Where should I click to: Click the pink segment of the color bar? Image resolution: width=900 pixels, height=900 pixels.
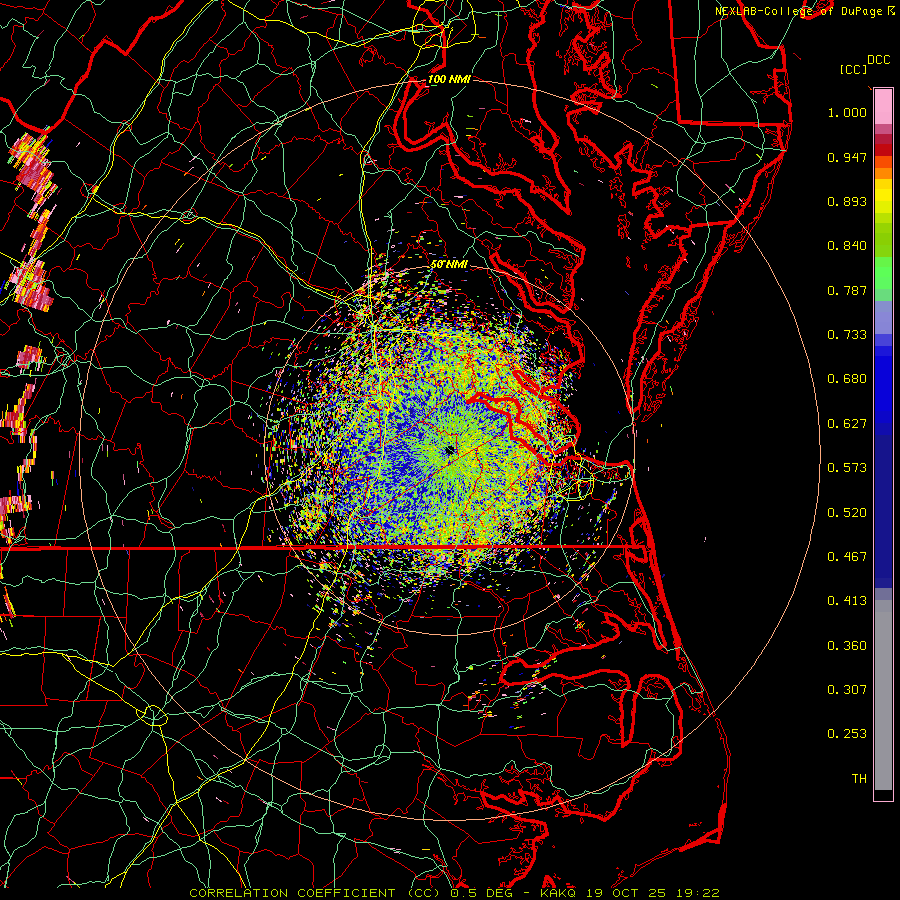(x=883, y=107)
